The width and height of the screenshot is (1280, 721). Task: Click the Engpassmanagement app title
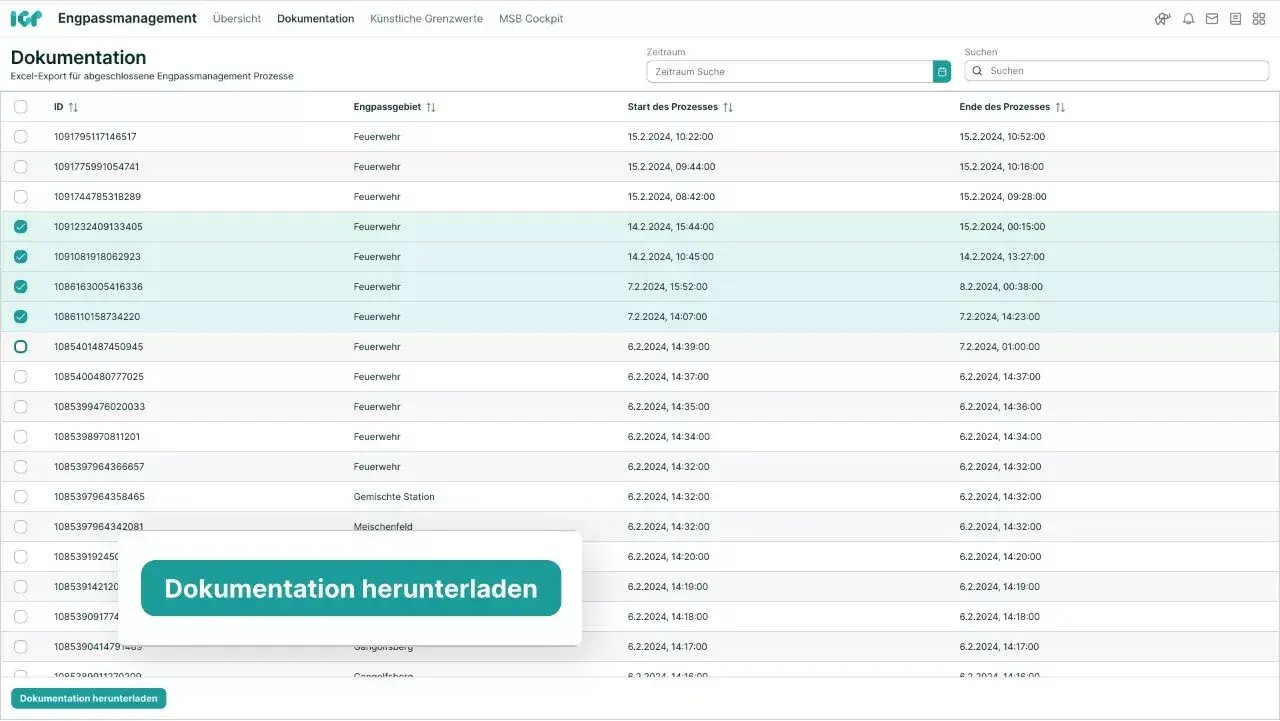pos(127,18)
